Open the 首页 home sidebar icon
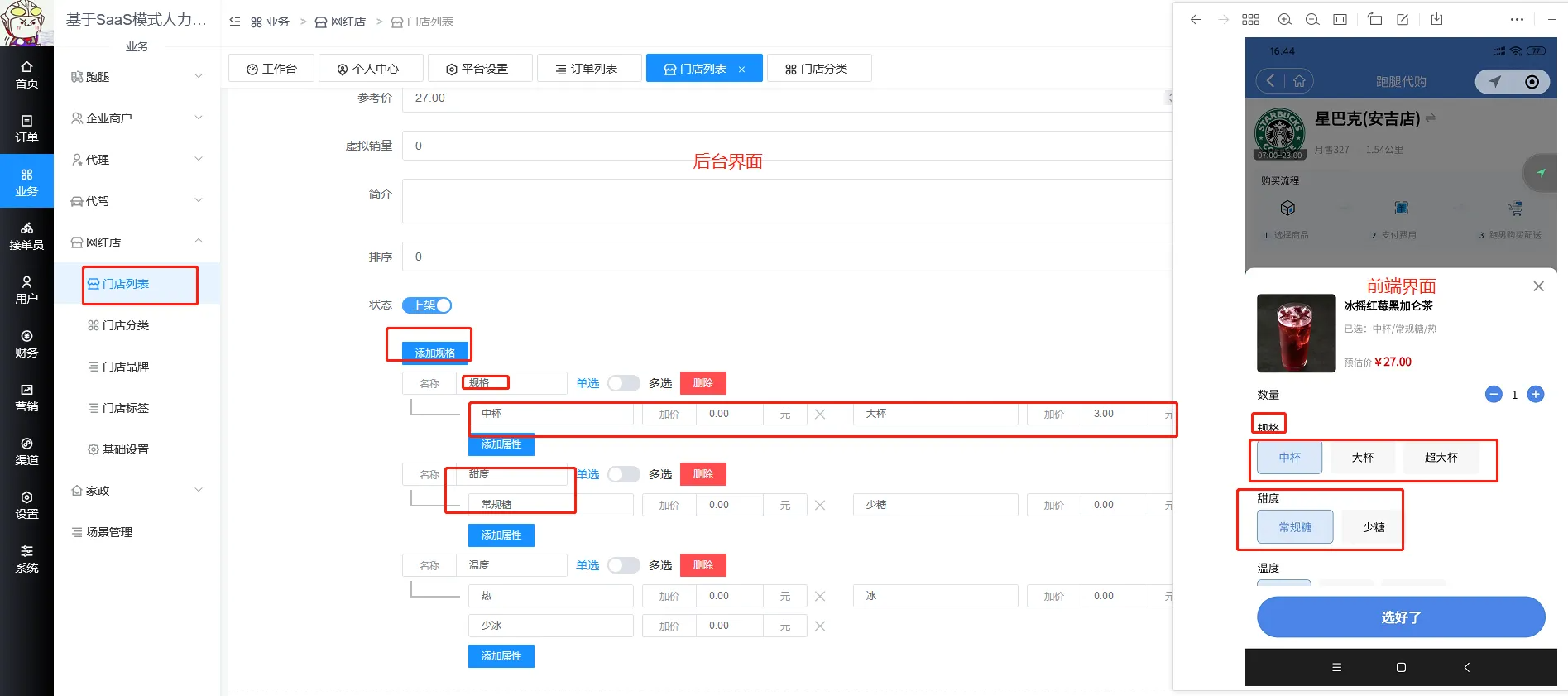 26,74
